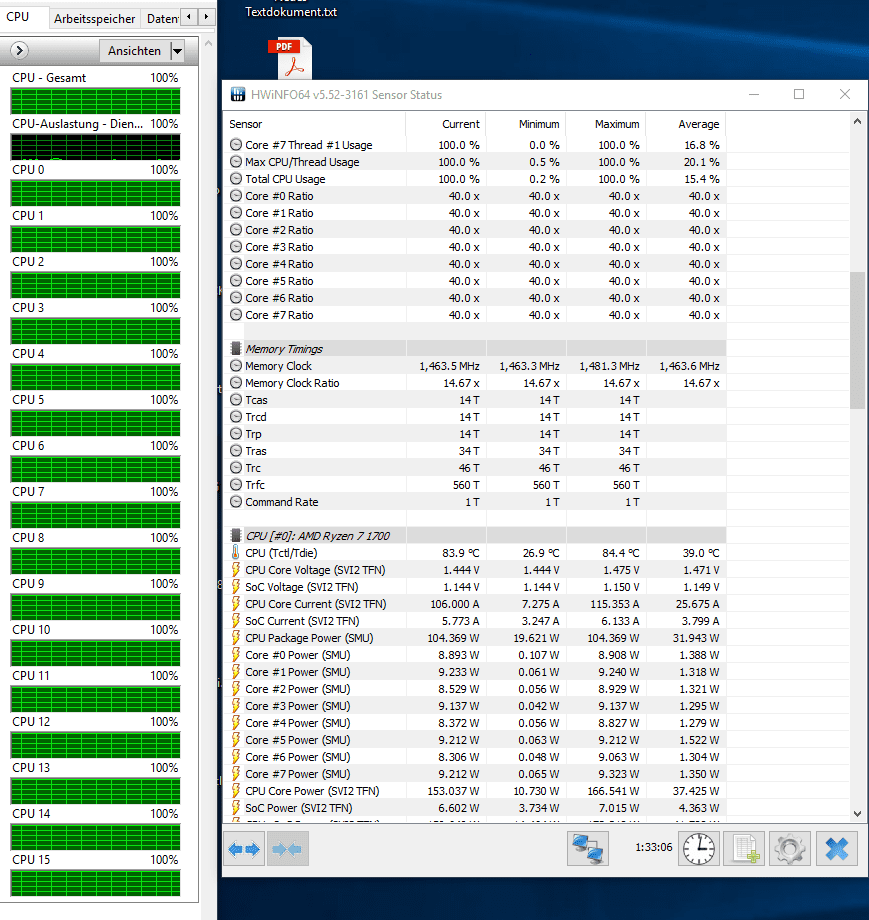Select the SoC Current (SVI2 TFN) row
The width and height of the screenshot is (869, 920).
pyautogui.click(x=475, y=620)
